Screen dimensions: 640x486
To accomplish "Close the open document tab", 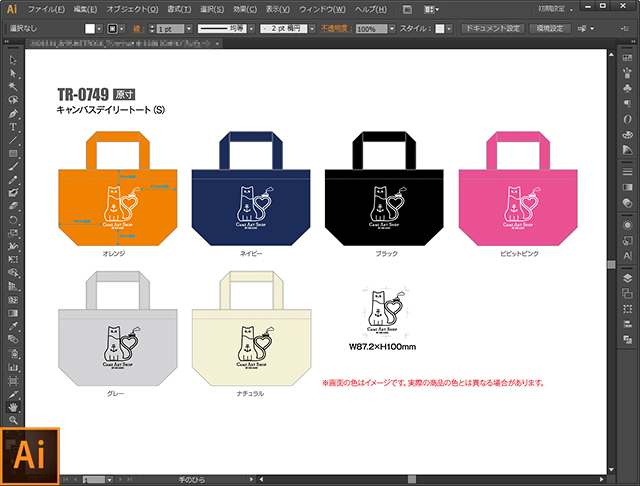I will click(x=218, y=43).
